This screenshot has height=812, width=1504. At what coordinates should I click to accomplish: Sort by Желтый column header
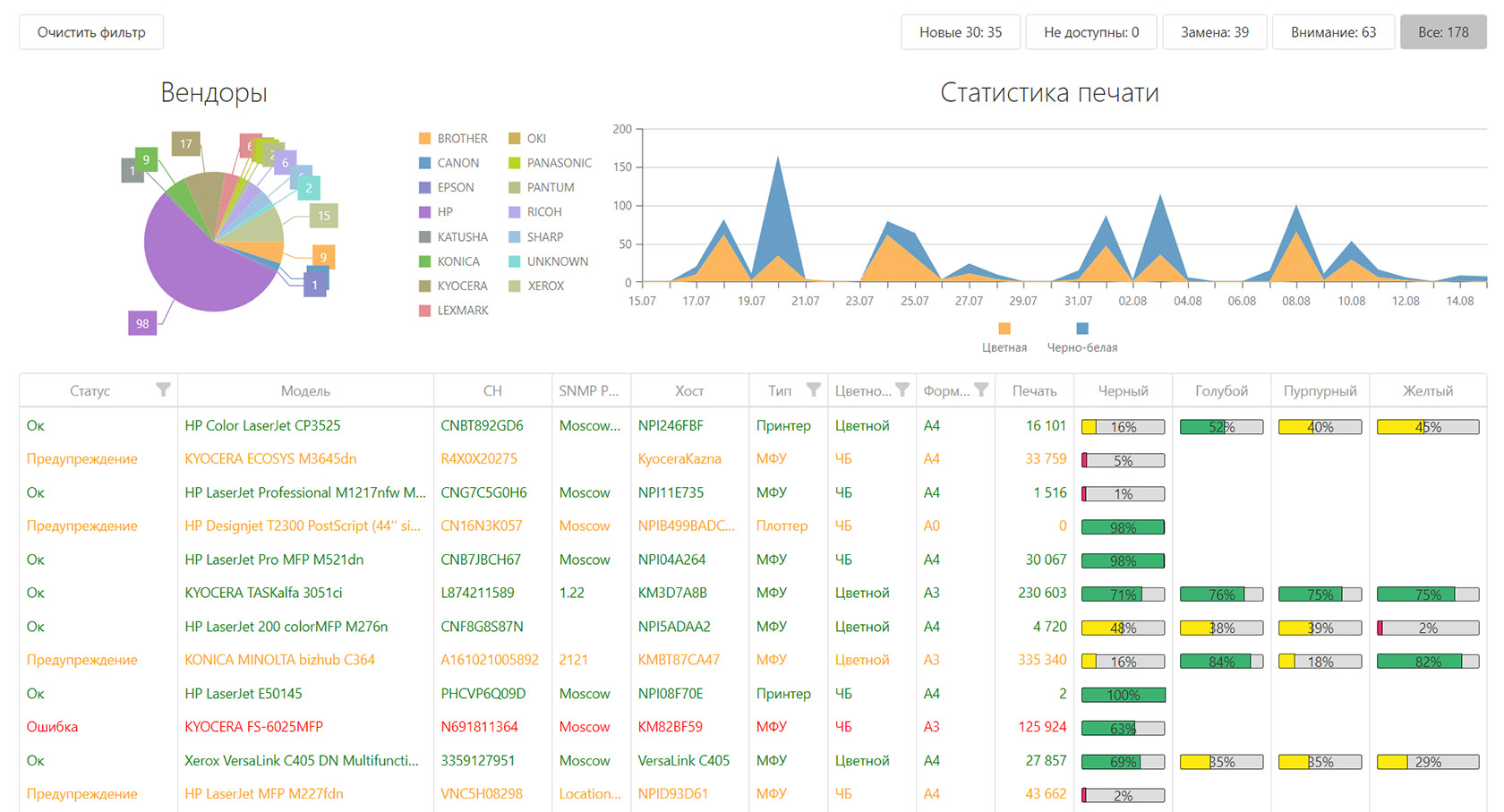1428,390
